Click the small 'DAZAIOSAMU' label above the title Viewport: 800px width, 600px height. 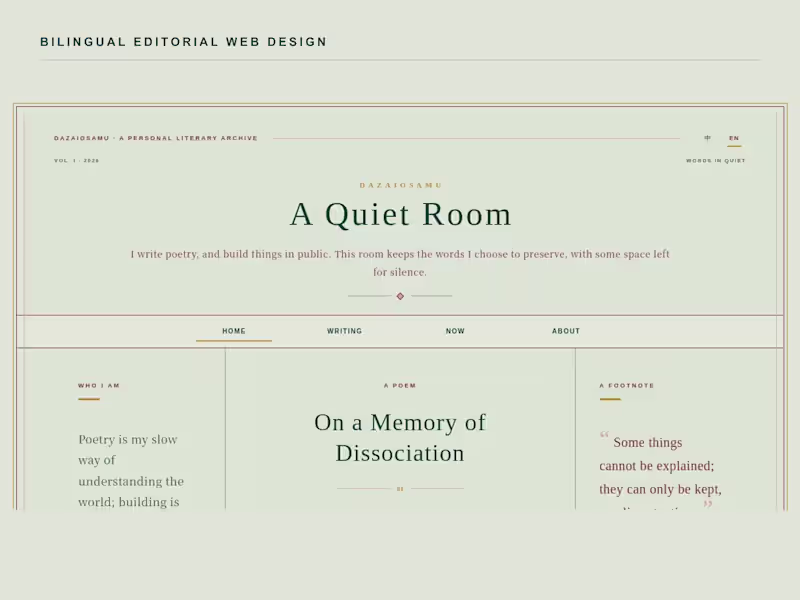pos(401,185)
